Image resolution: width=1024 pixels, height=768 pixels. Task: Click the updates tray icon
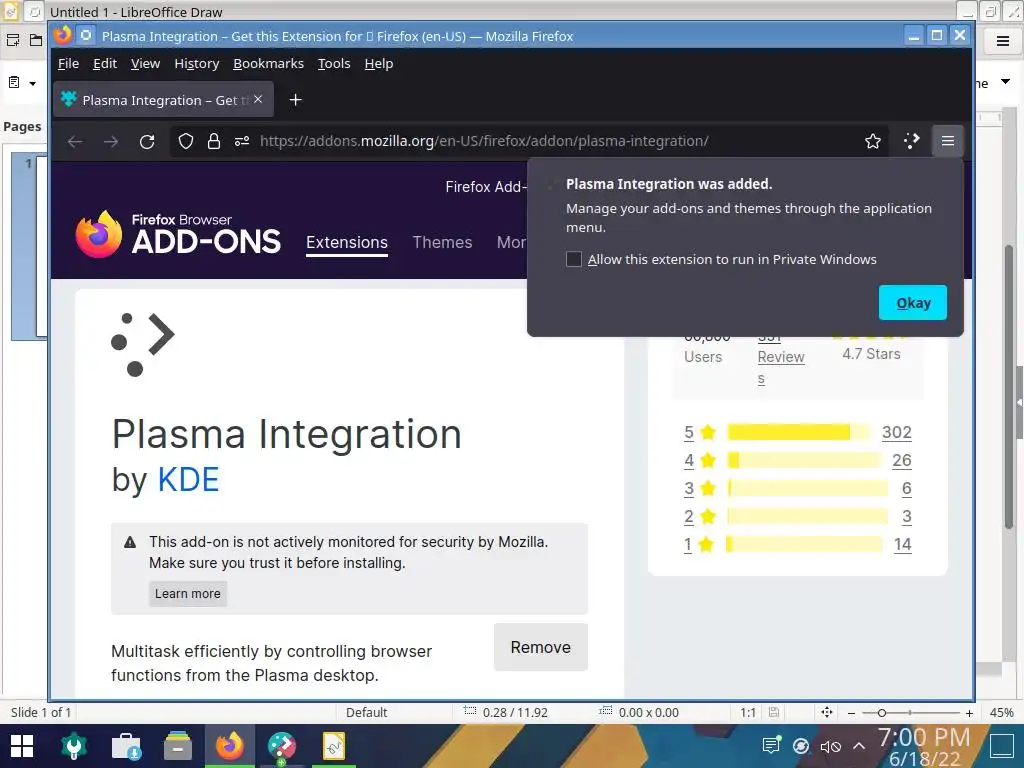click(801, 746)
